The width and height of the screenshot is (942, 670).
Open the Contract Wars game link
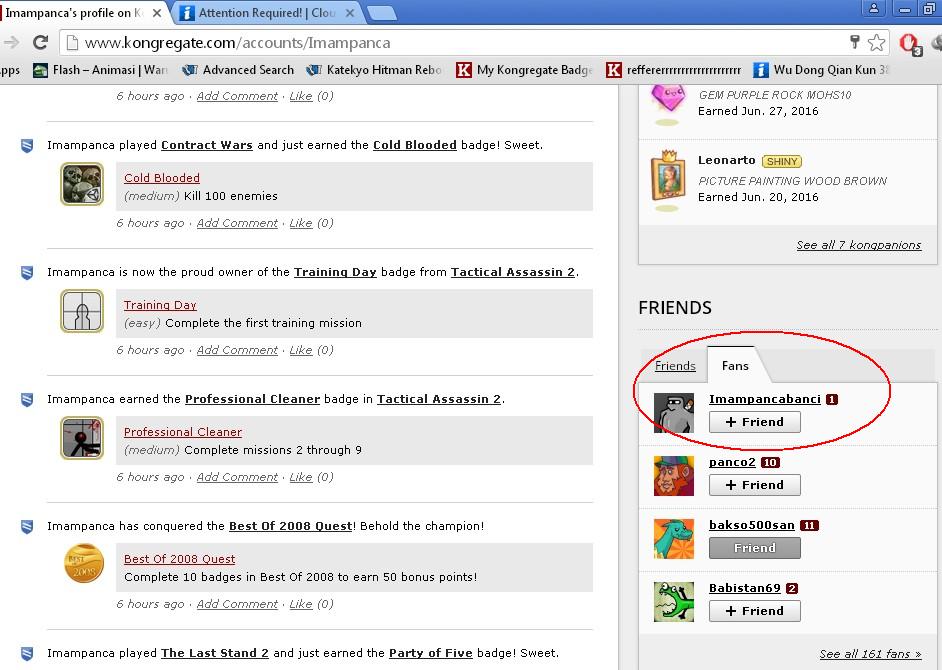(x=207, y=145)
